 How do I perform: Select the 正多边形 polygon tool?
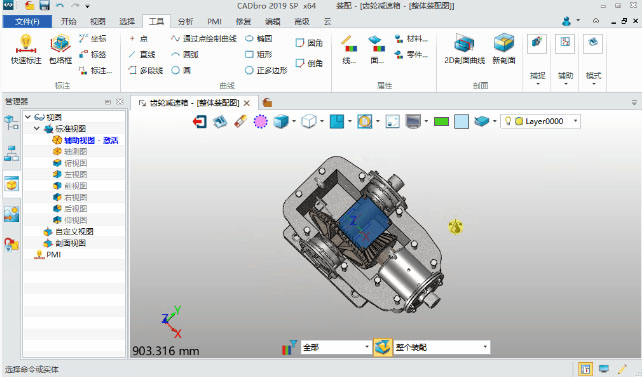tap(266, 70)
